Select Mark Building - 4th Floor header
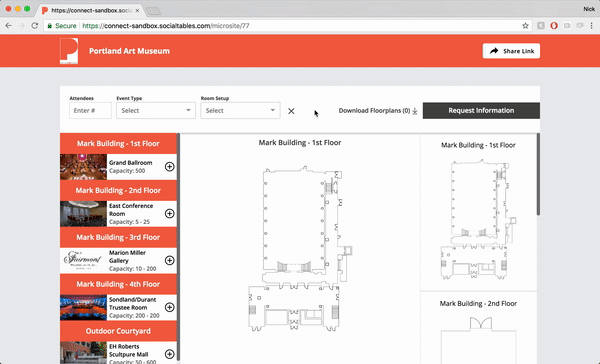Image resolution: width=600 pixels, height=364 pixels. coord(118,284)
